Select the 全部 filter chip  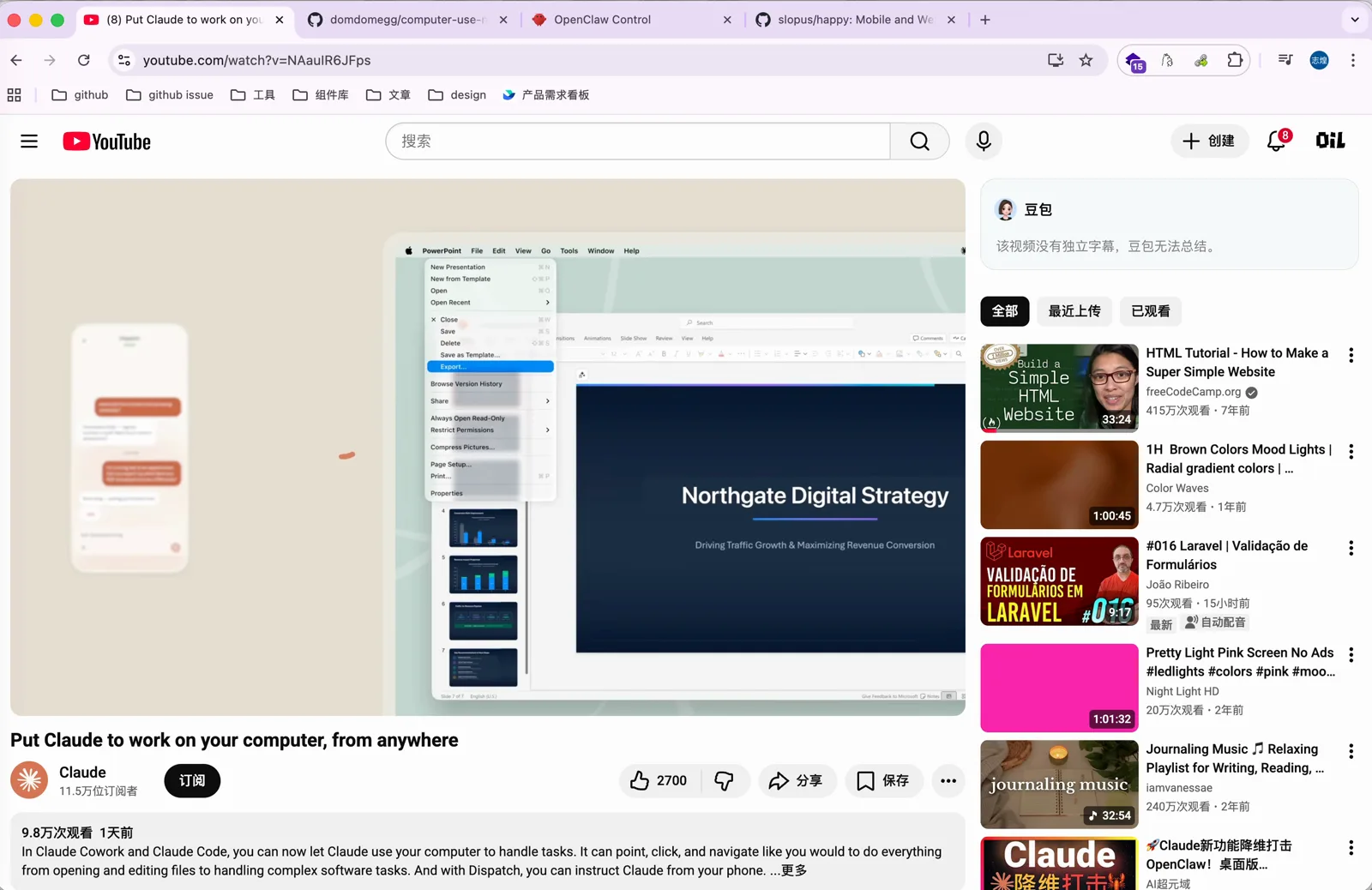pos(1005,311)
